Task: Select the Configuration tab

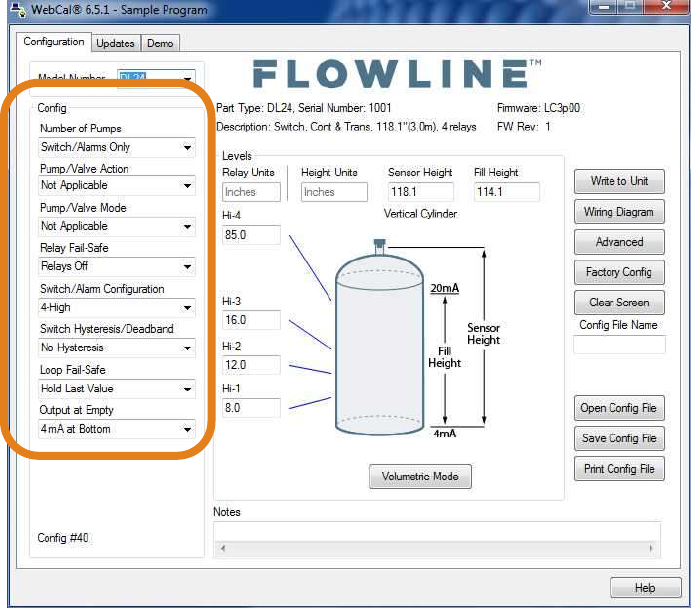Action: 54,42
